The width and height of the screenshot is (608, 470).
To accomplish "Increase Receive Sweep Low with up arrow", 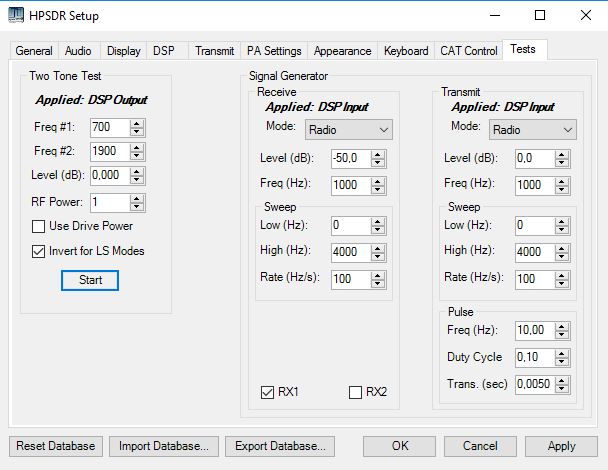I will [x=378, y=222].
